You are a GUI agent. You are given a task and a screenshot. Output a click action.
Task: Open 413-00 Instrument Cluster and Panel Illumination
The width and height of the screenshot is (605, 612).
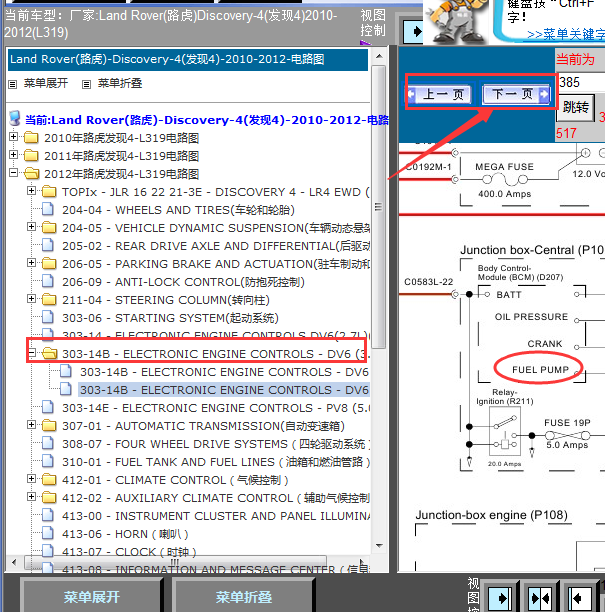[x=216, y=516]
